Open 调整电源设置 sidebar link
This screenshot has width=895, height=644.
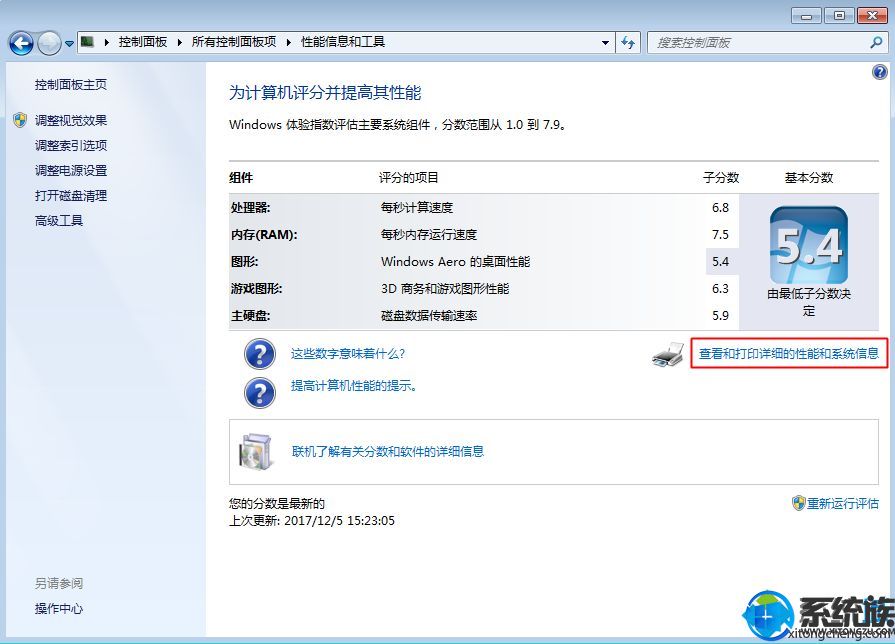coord(71,171)
